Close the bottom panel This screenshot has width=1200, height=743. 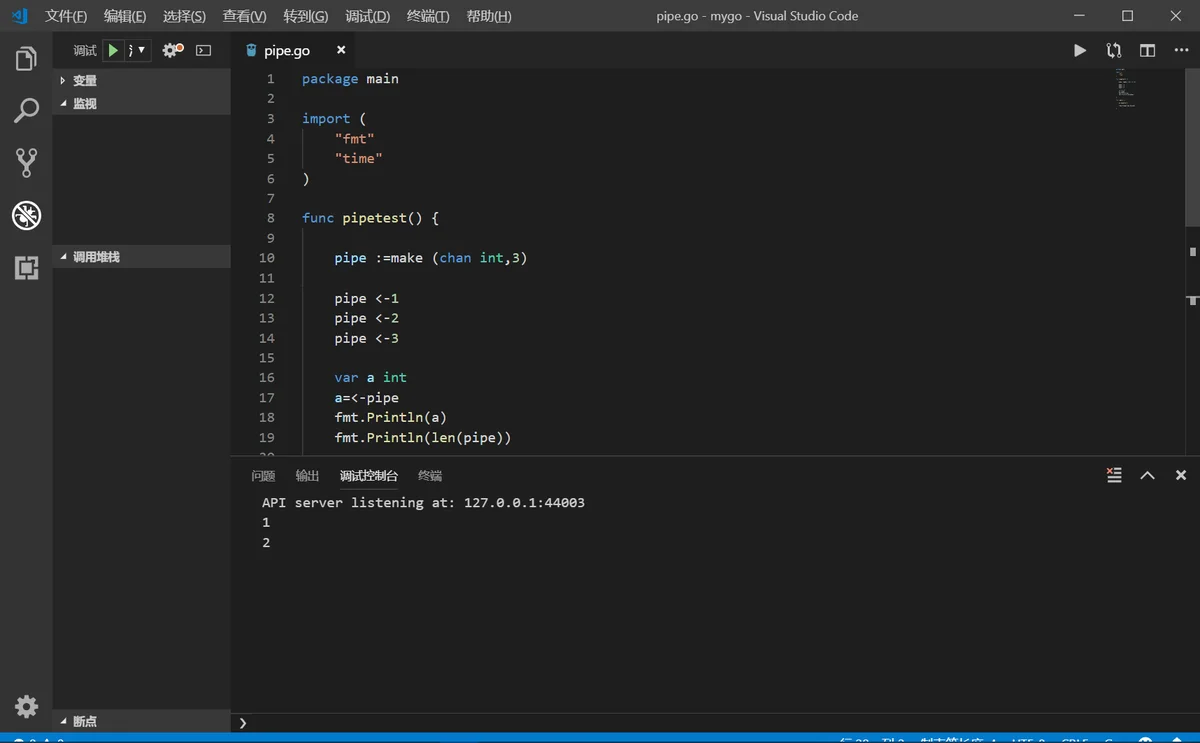1181,475
